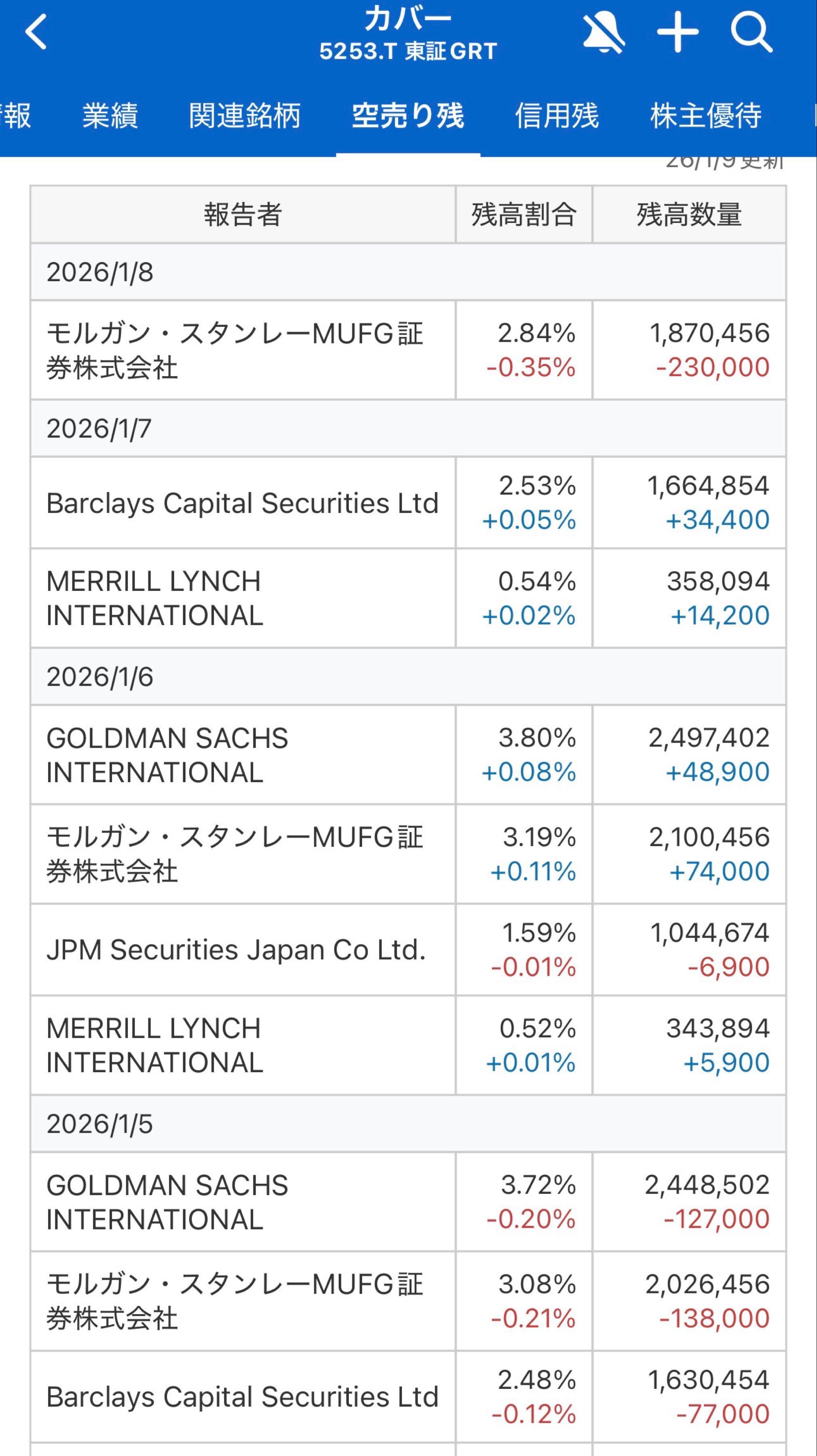The height and width of the screenshot is (1456, 817).
Task: Open the search magnifier icon
Action: (751, 33)
